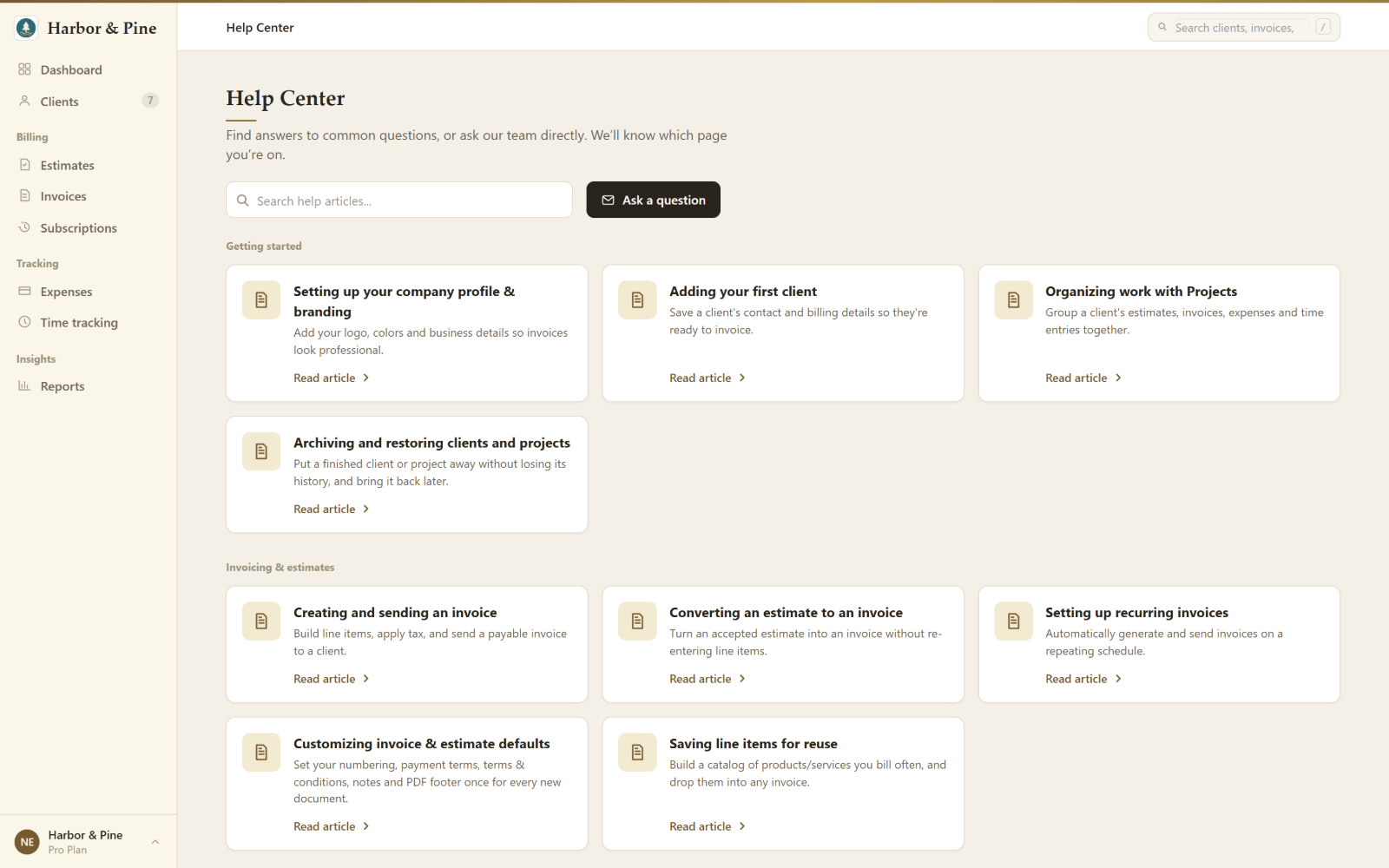Viewport: 1389px width, 868px height.
Task: Click the slash shortcut key hint
Action: (1323, 28)
